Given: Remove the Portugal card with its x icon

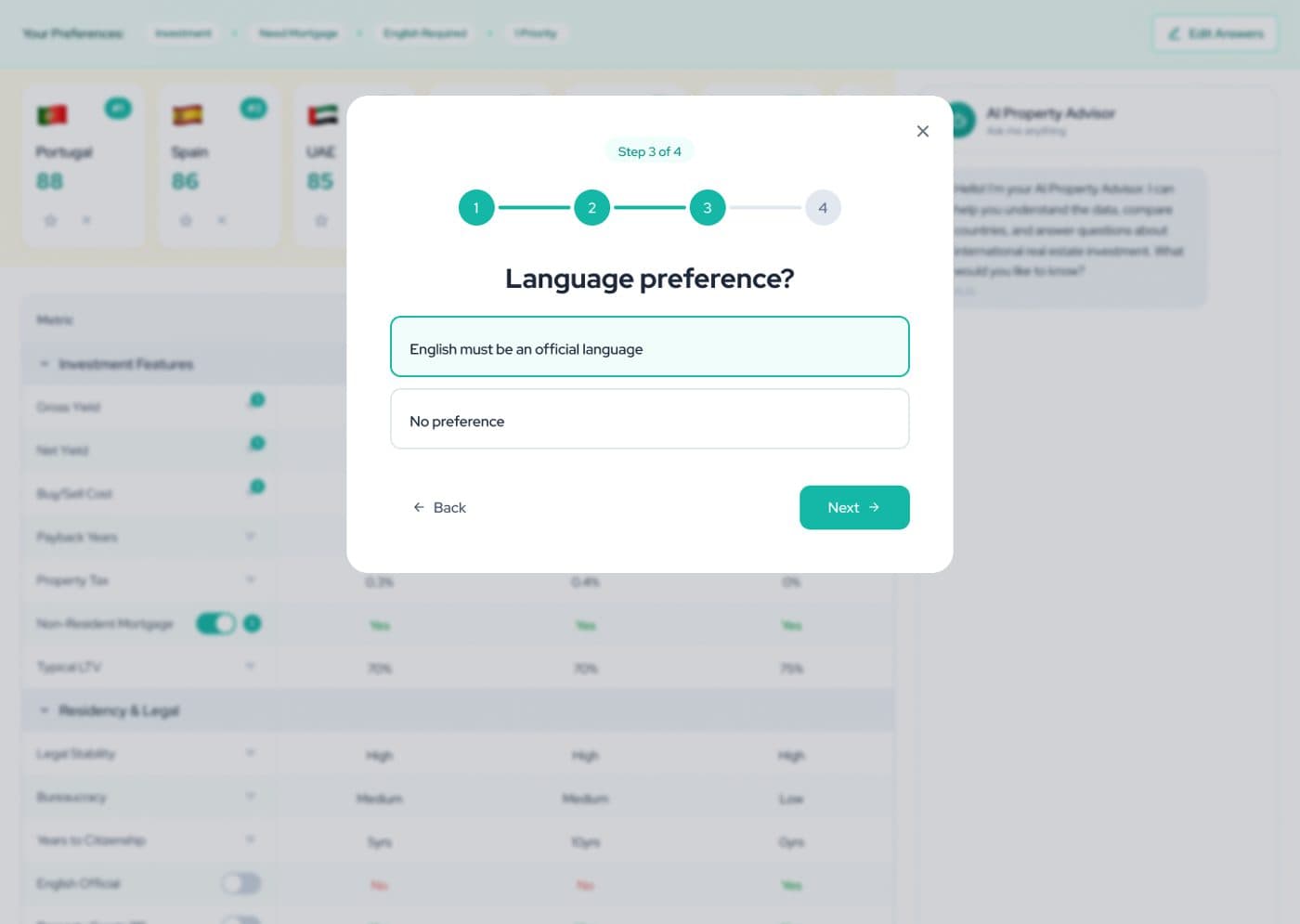Looking at the screenshot, I should (x=86, y=220).
